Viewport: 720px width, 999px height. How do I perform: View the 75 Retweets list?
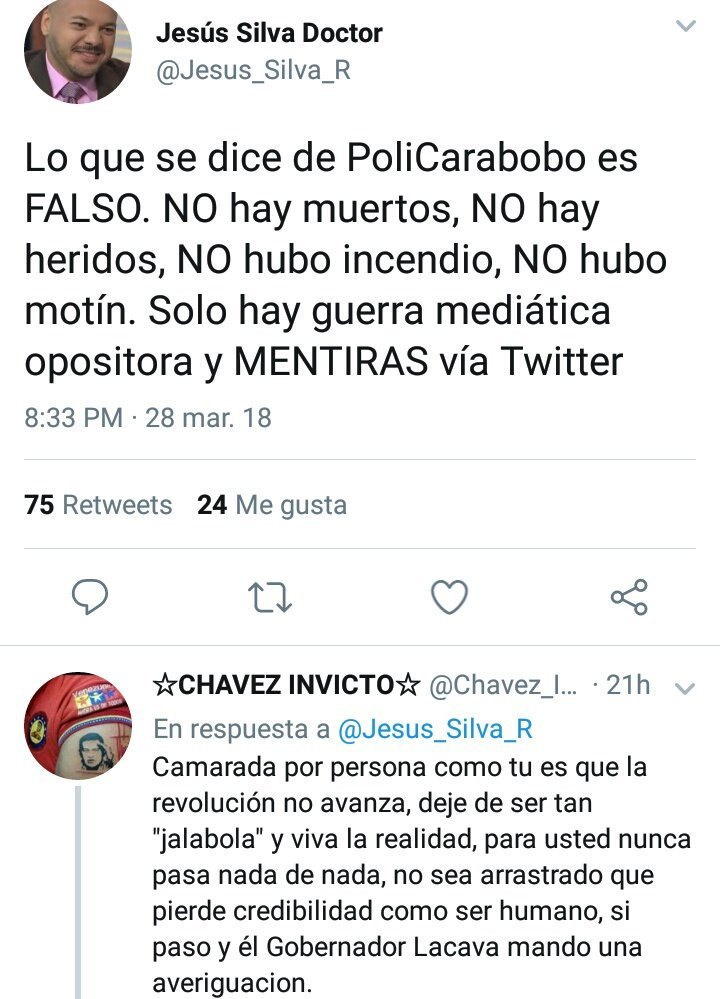[x=98, y=505]
